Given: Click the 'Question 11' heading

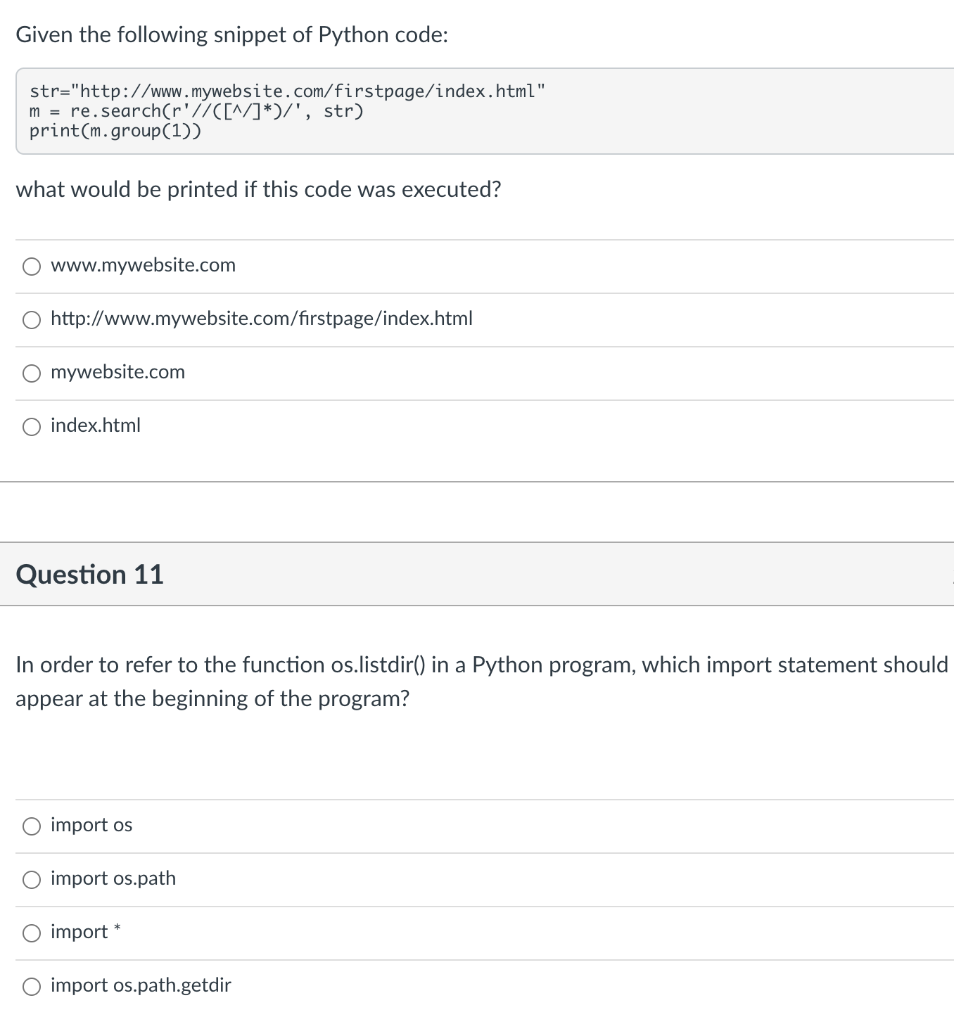Looking at the screenshot, I should click(90, 575).
